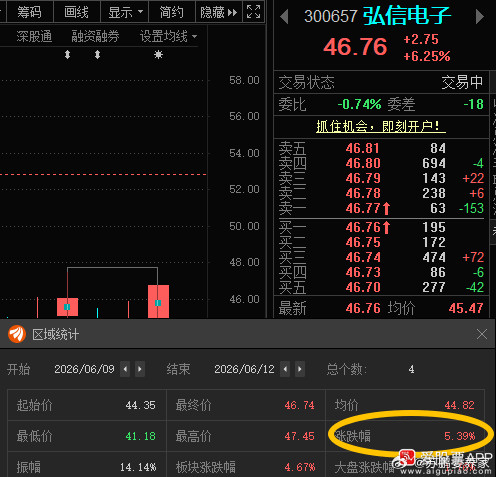Click the 买三 volume 474
This screenshot has height=477, width=496.
click(434, 257)
